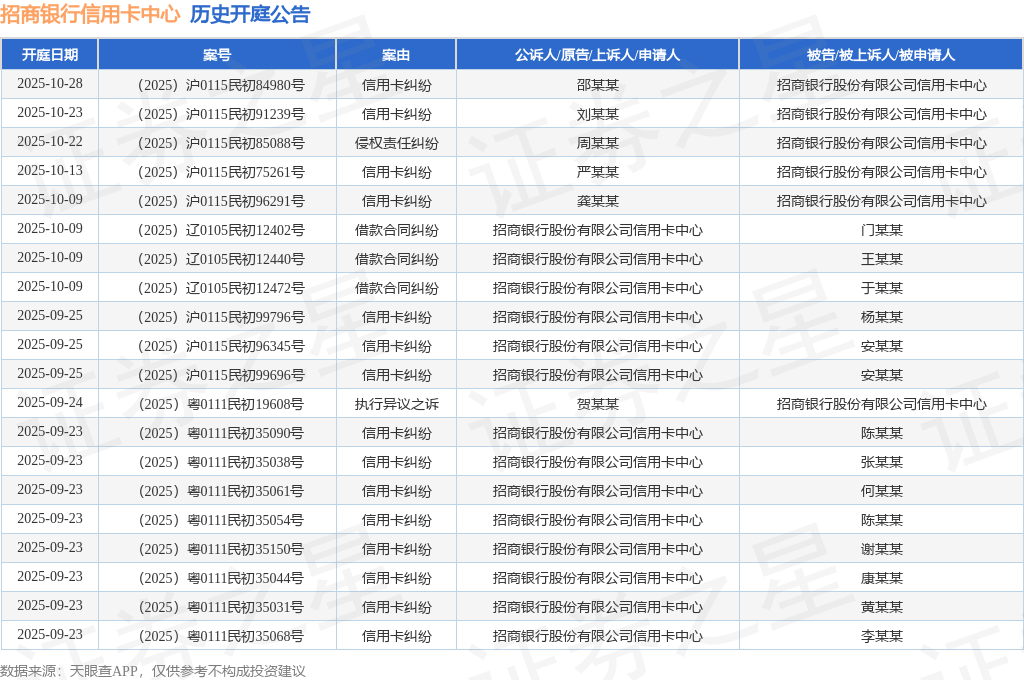Click case number 沪0115民初85088号
1024x680 pixels.
point(221,143)
